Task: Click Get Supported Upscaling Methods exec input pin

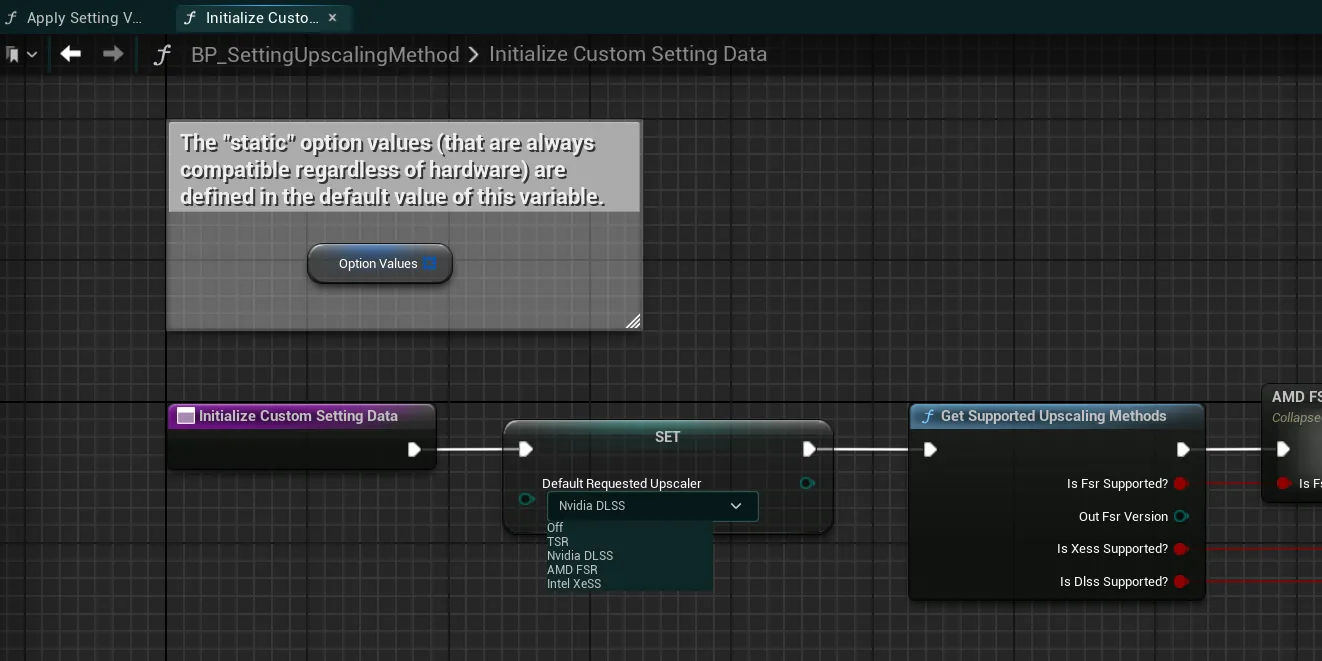Action: pyautogui.click(x=930, y=450)
